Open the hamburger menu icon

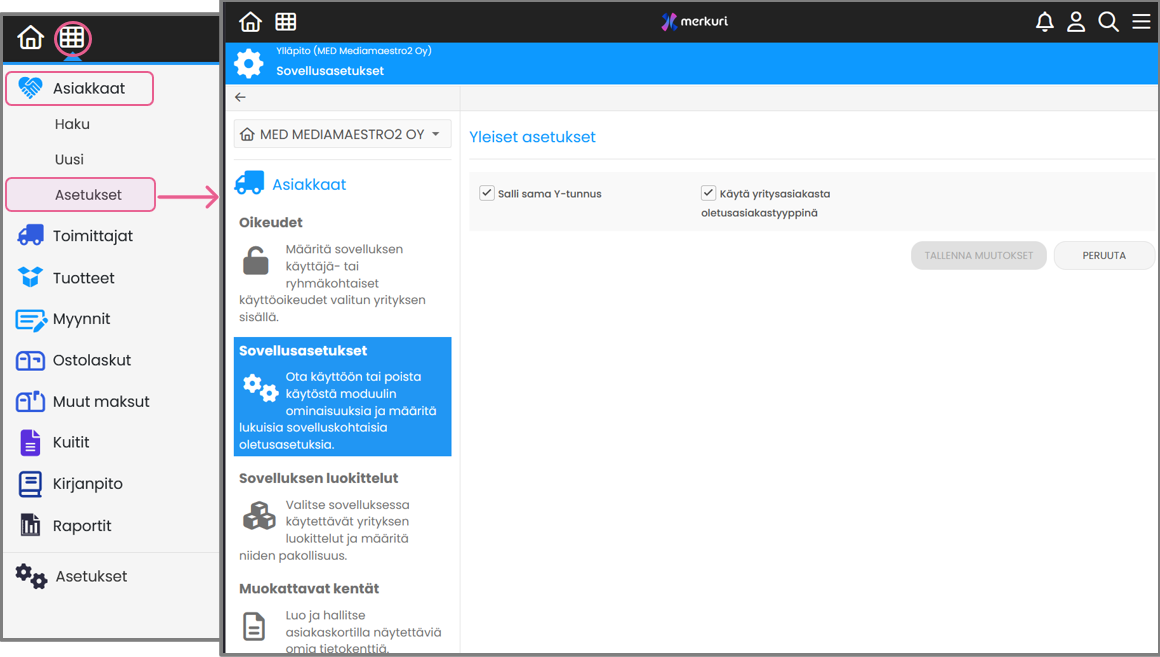click(x=1141, y=22)
